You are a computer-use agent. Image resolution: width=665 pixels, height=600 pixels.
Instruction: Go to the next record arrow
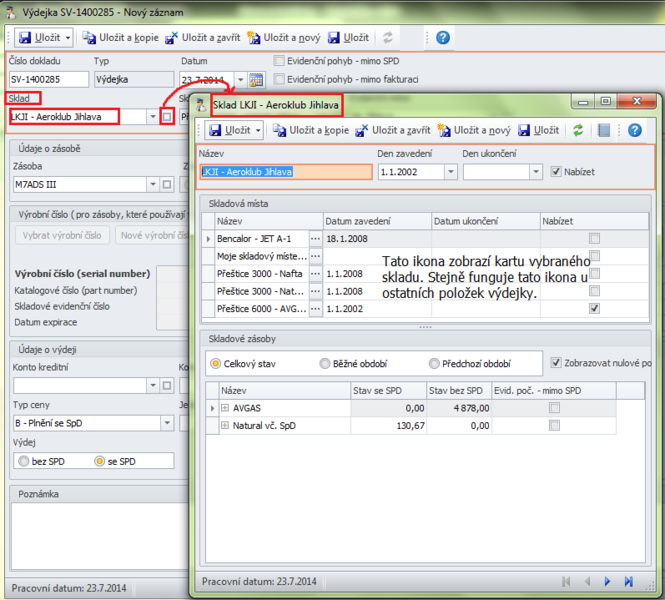606,581
